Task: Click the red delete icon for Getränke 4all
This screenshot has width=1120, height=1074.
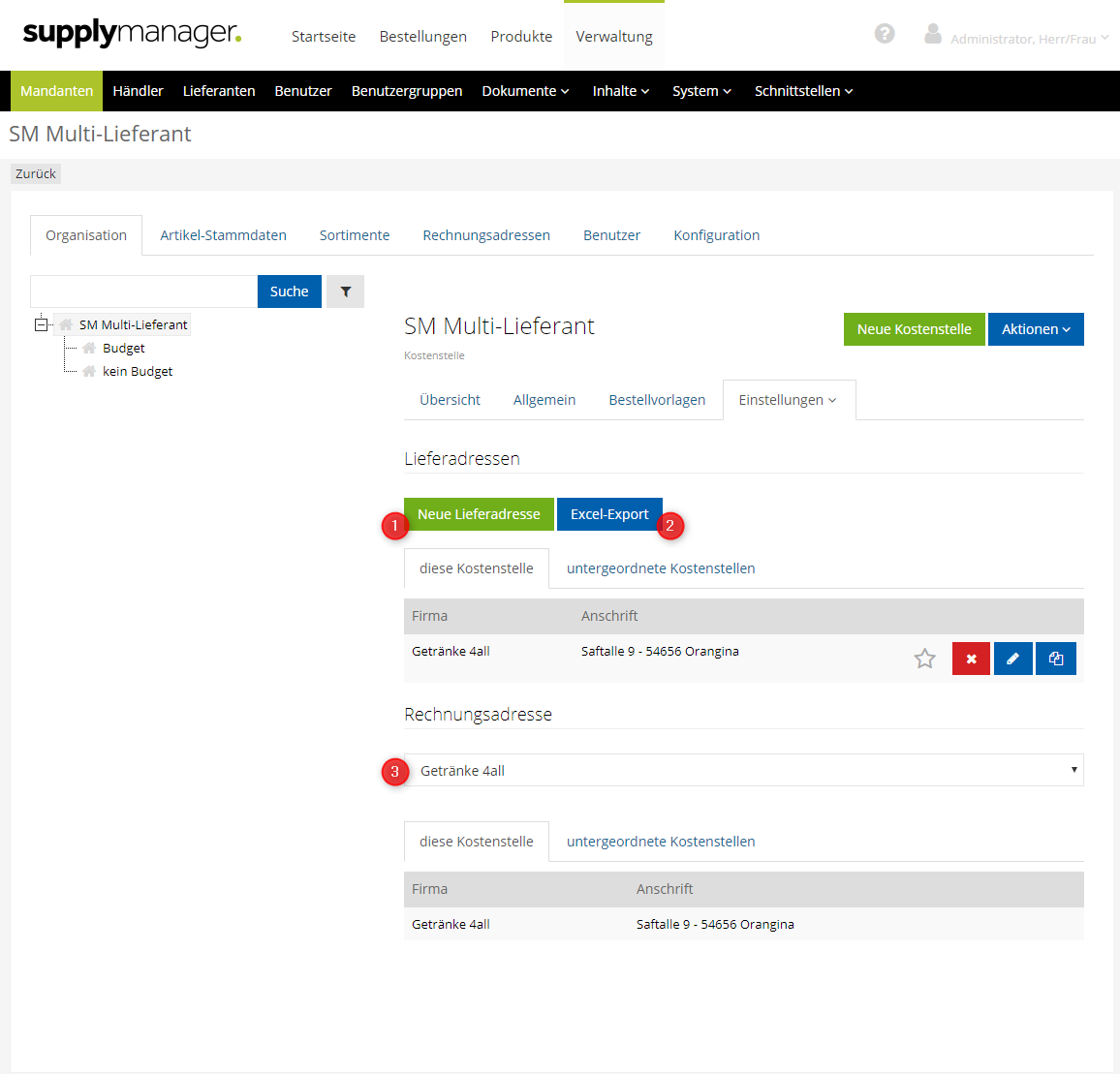Action: 971,659
